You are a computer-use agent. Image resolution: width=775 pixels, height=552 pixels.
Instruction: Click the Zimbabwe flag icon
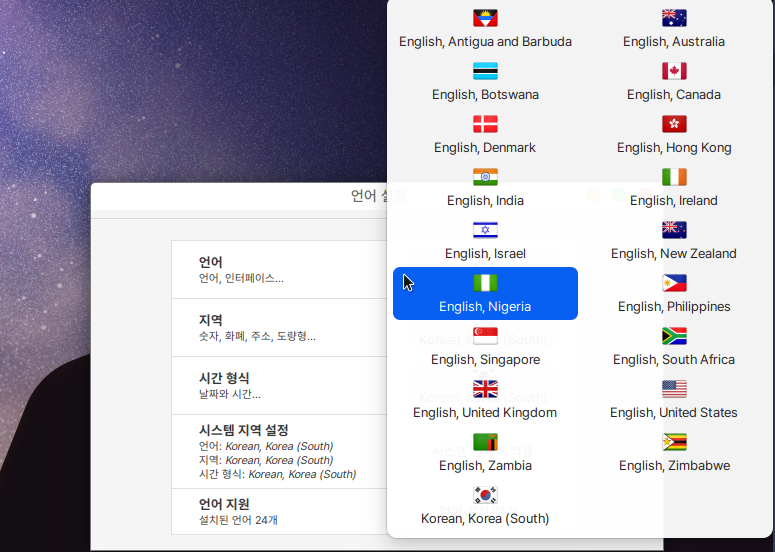click(674, 442)
